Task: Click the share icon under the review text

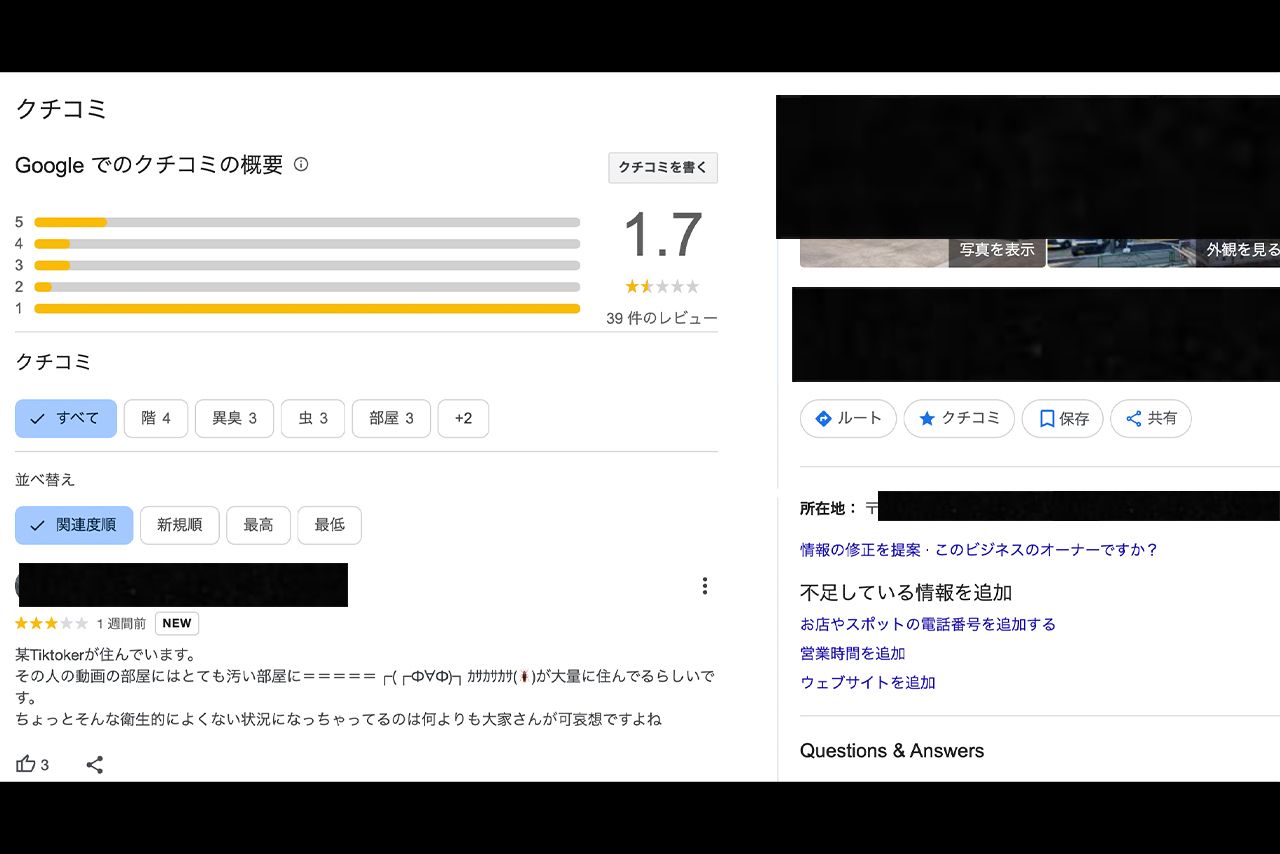Action: coord(95,764)
